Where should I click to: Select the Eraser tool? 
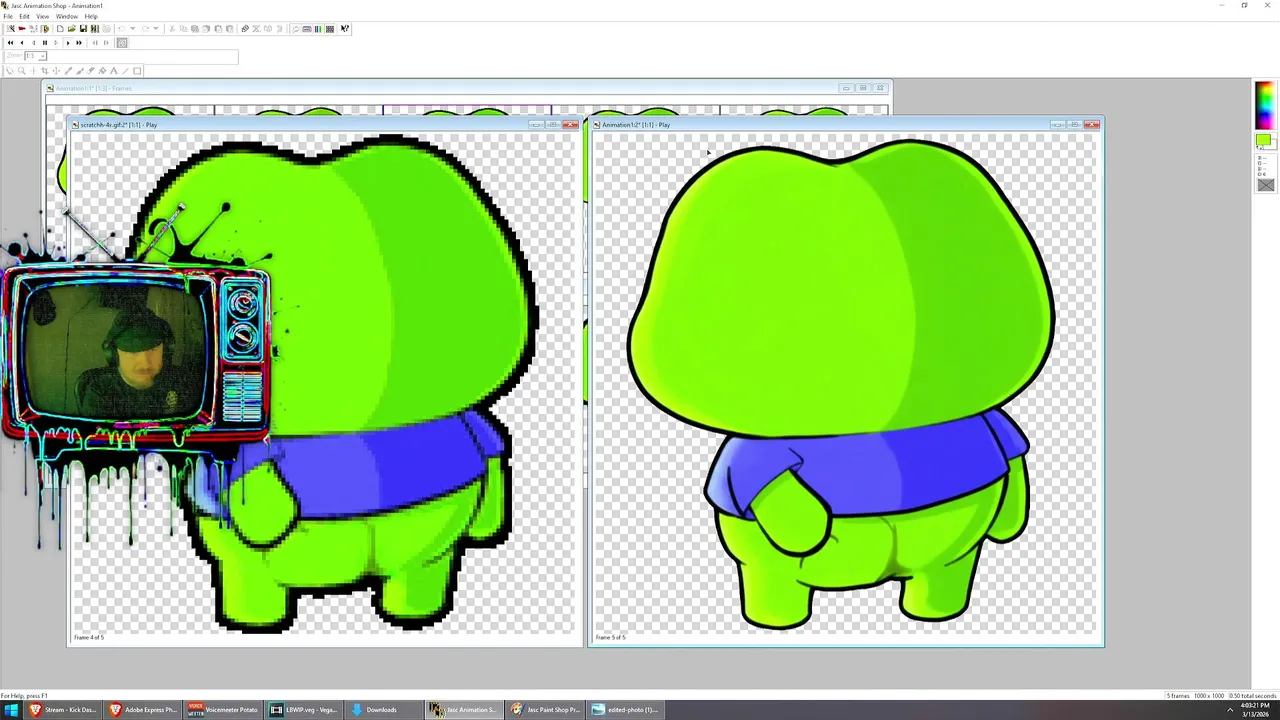point(91,71)
